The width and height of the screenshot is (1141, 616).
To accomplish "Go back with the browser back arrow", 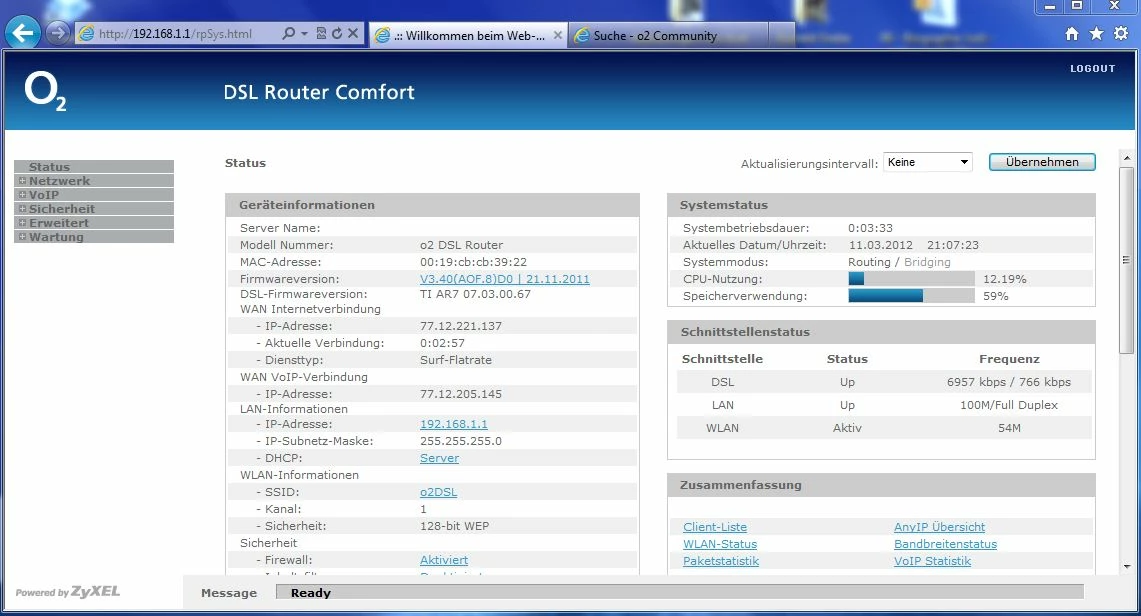I will 23,33.
